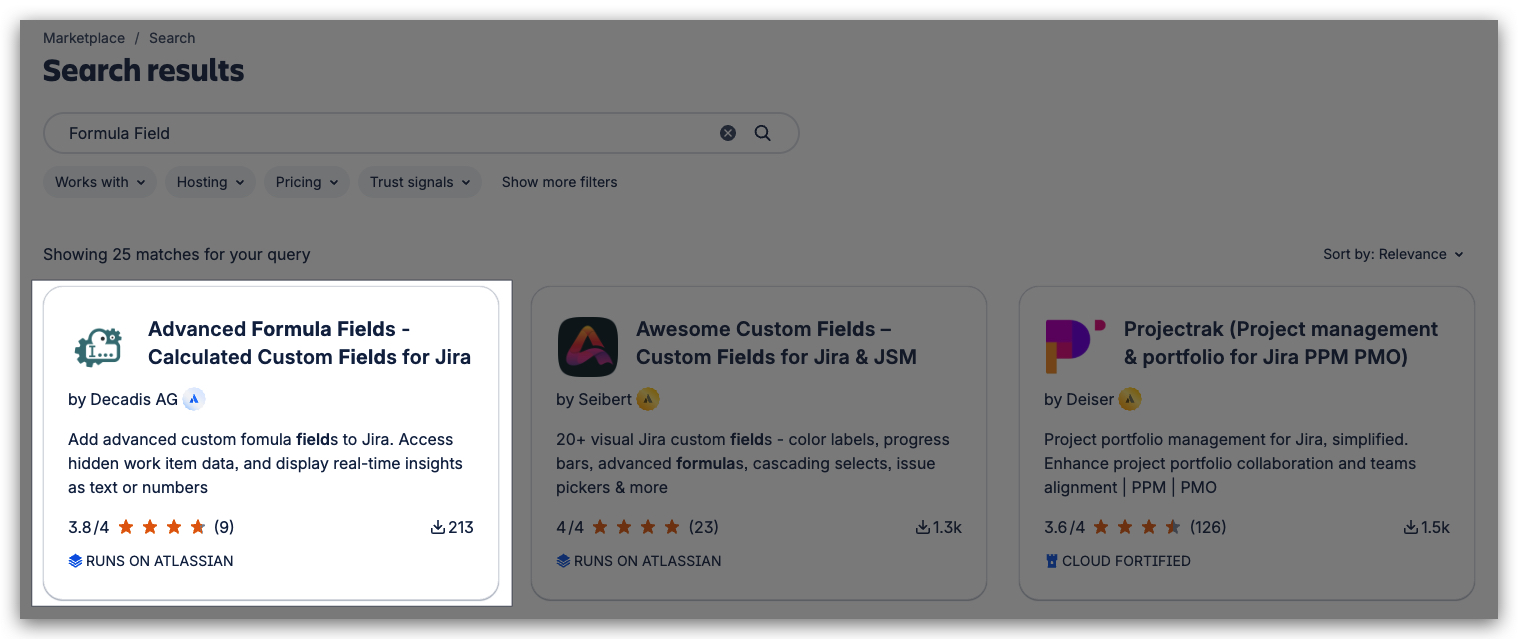Open Advanced Formula Fields app title

point(309,343)
